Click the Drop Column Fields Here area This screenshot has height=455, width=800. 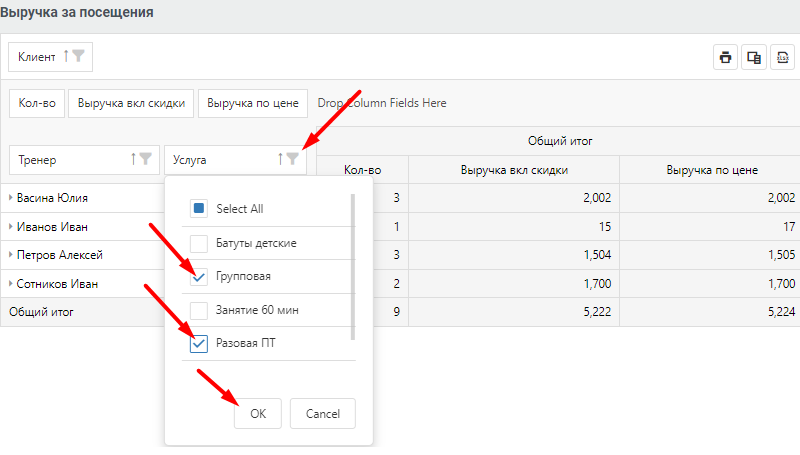(x=382, y=103)
